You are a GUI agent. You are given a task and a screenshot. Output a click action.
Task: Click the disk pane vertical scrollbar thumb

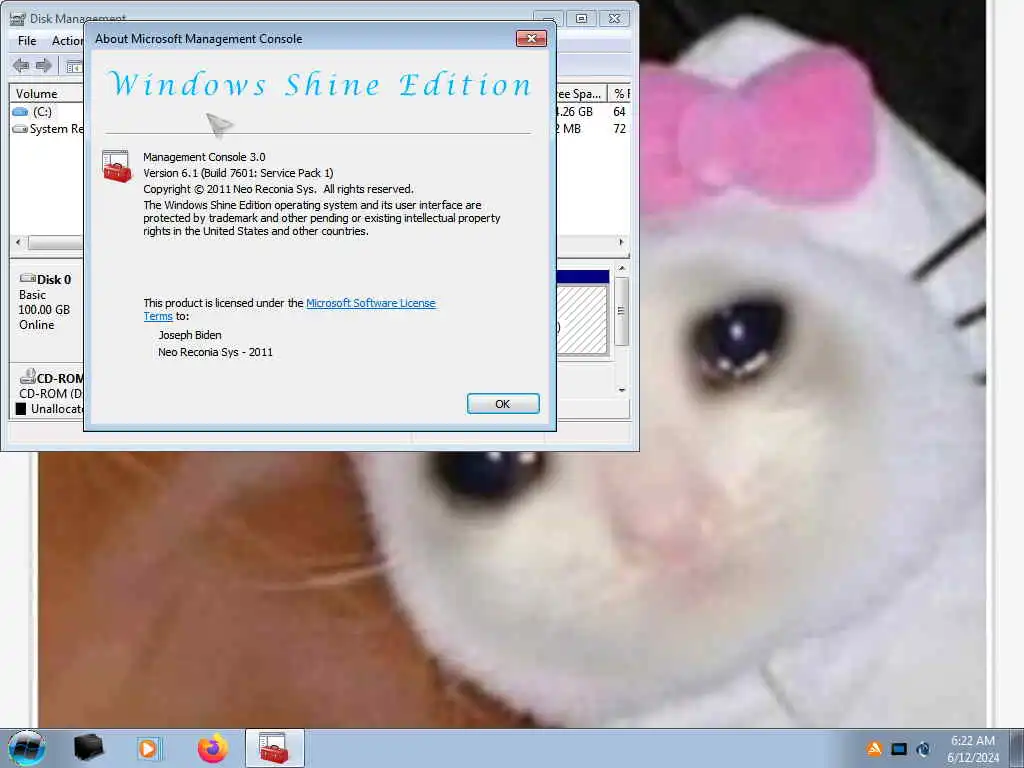click(x=621, y=312)
